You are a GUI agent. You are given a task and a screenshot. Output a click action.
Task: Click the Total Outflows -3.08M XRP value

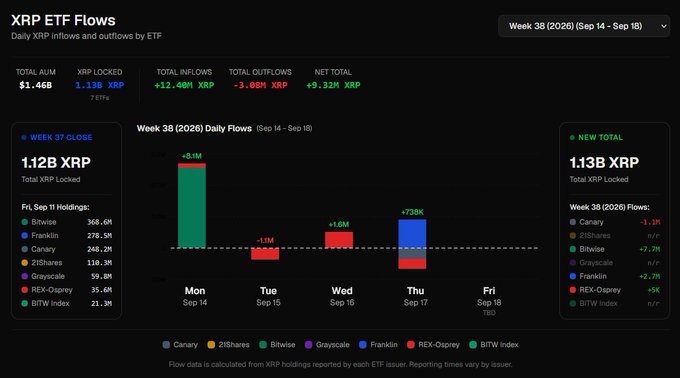tap(260, 85)
